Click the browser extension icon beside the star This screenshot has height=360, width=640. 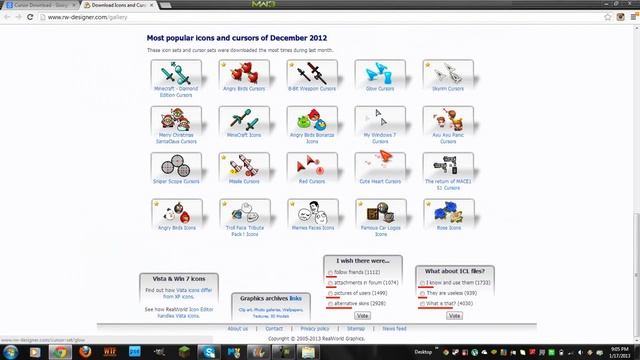point(620,17)
